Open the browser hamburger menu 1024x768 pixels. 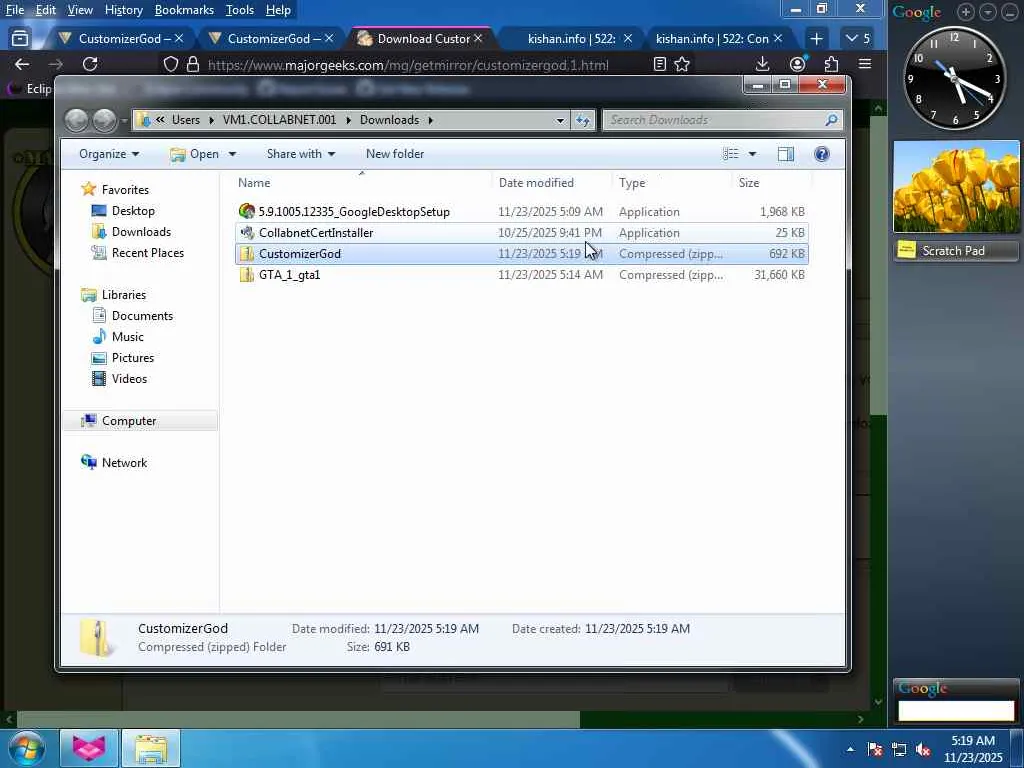coord(865,64)
